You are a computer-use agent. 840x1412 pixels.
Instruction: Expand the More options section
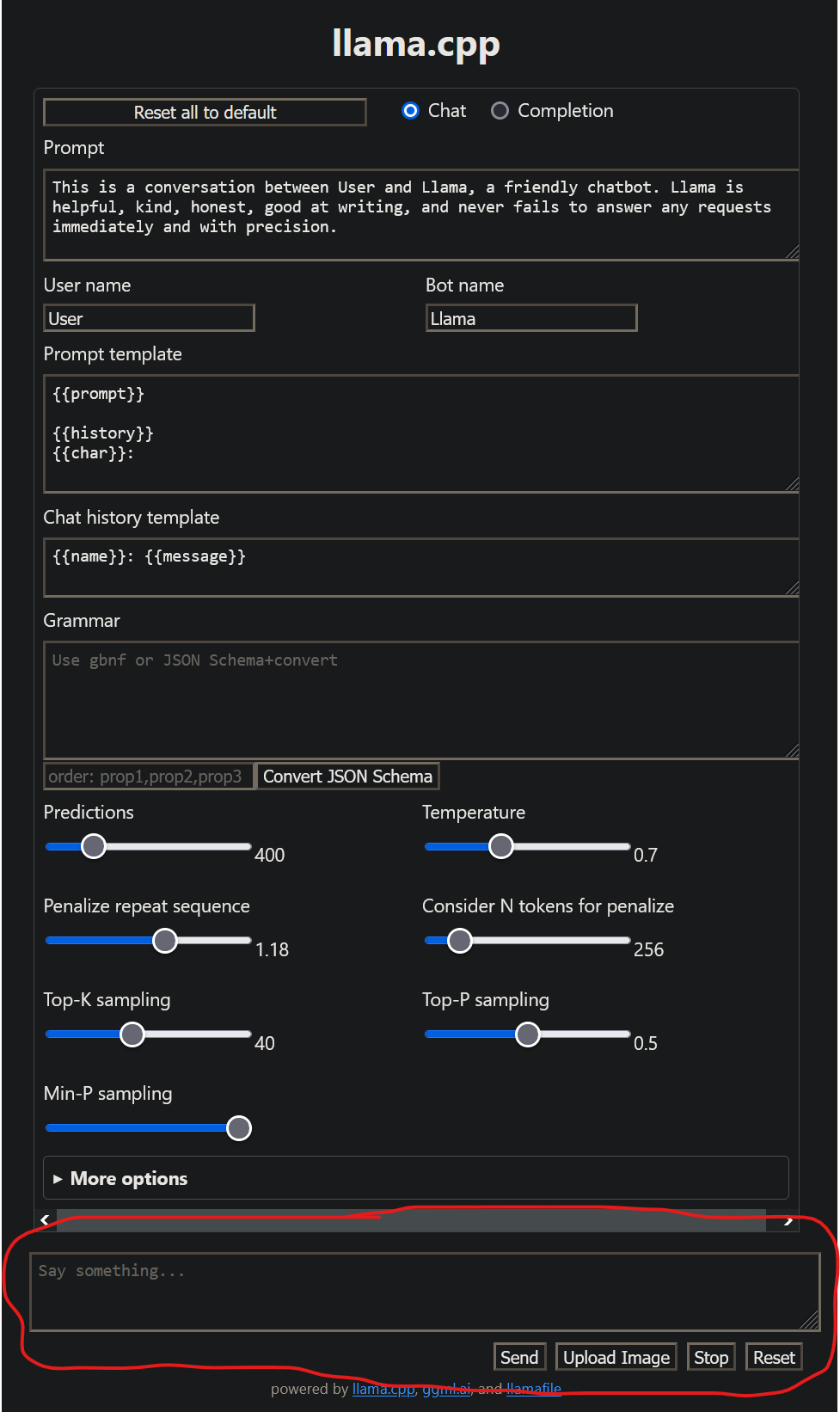tap(416, 1178)
